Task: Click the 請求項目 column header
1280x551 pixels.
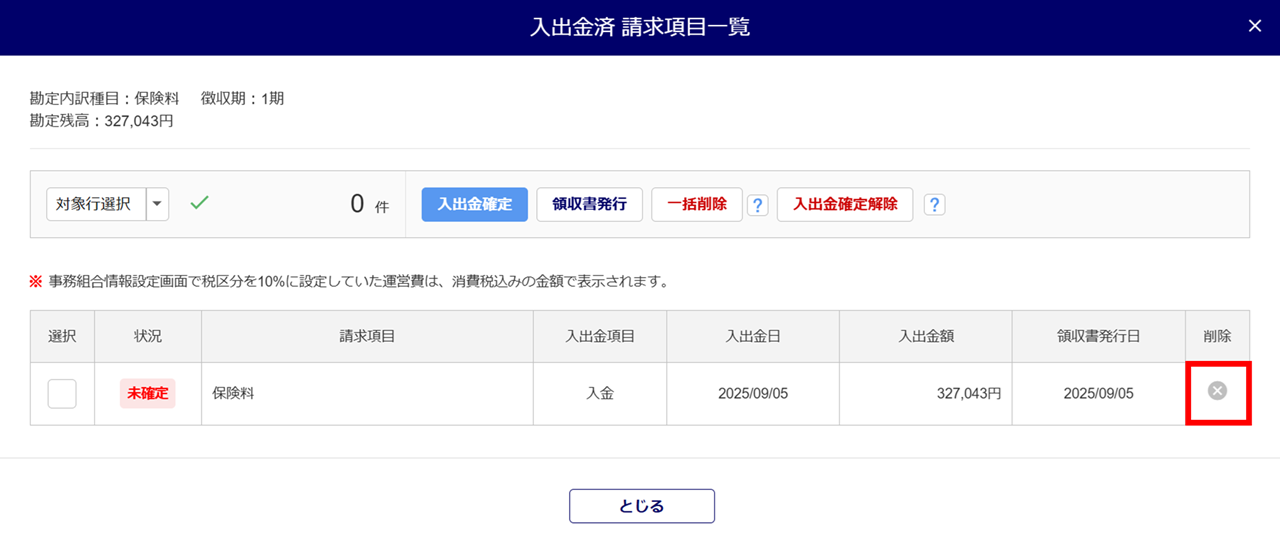Action: point(367,336)
